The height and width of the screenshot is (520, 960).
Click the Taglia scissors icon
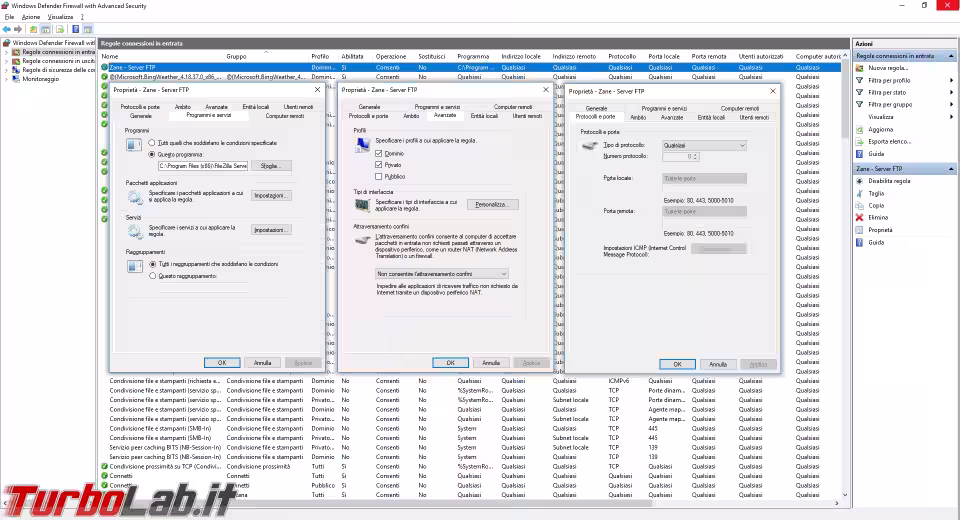click(860, 194)
